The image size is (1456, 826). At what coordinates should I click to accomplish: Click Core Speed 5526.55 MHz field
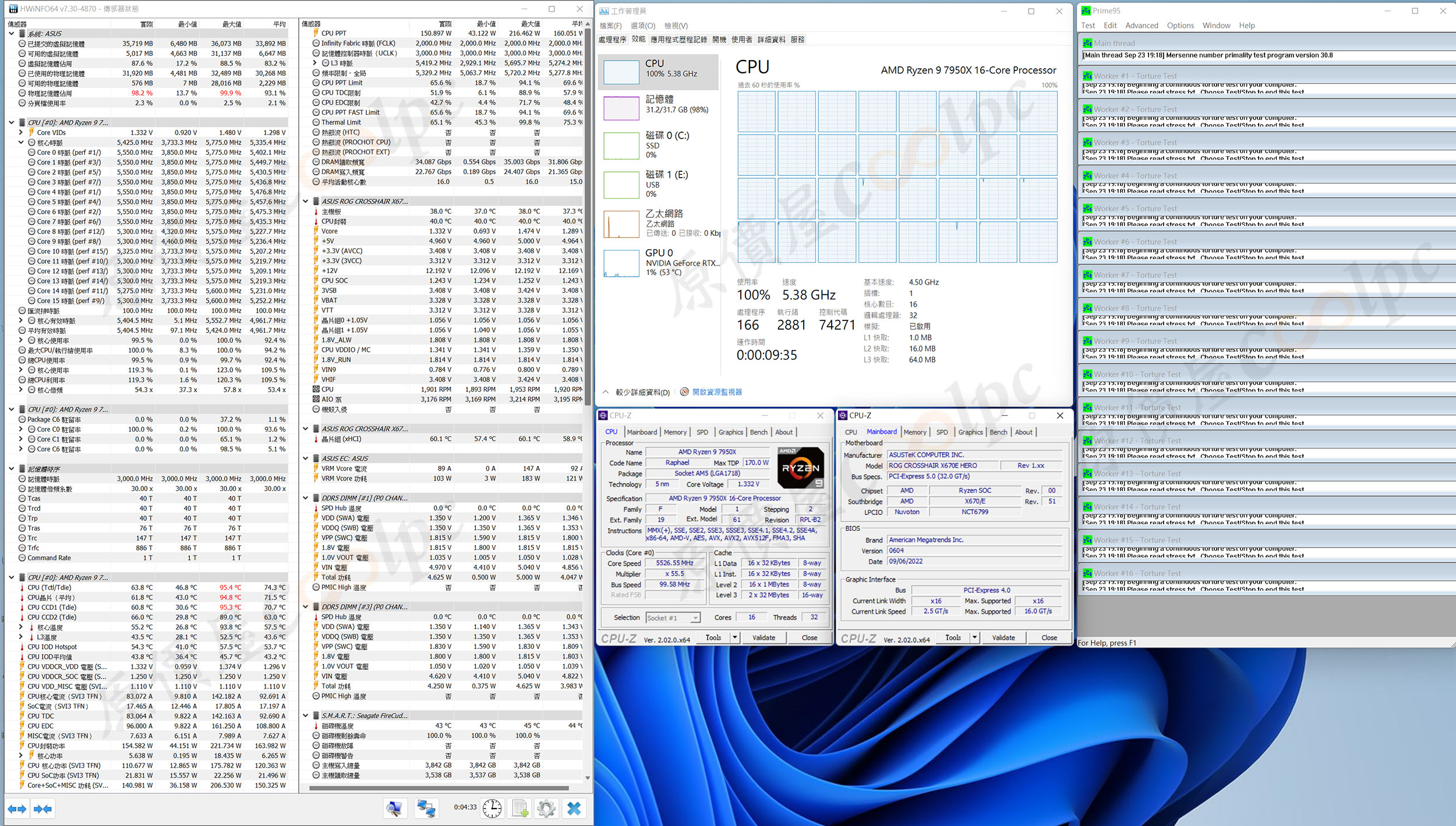(x=674, y=563)
